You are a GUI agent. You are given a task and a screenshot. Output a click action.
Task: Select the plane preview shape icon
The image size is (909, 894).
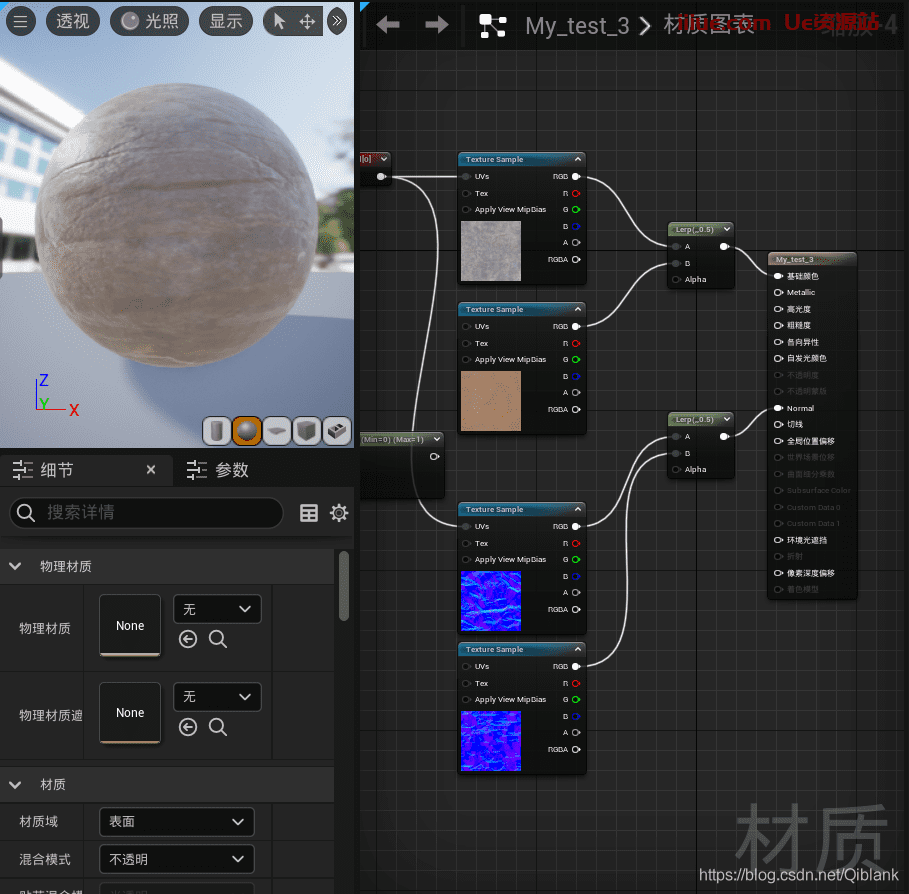click(277, 431)
